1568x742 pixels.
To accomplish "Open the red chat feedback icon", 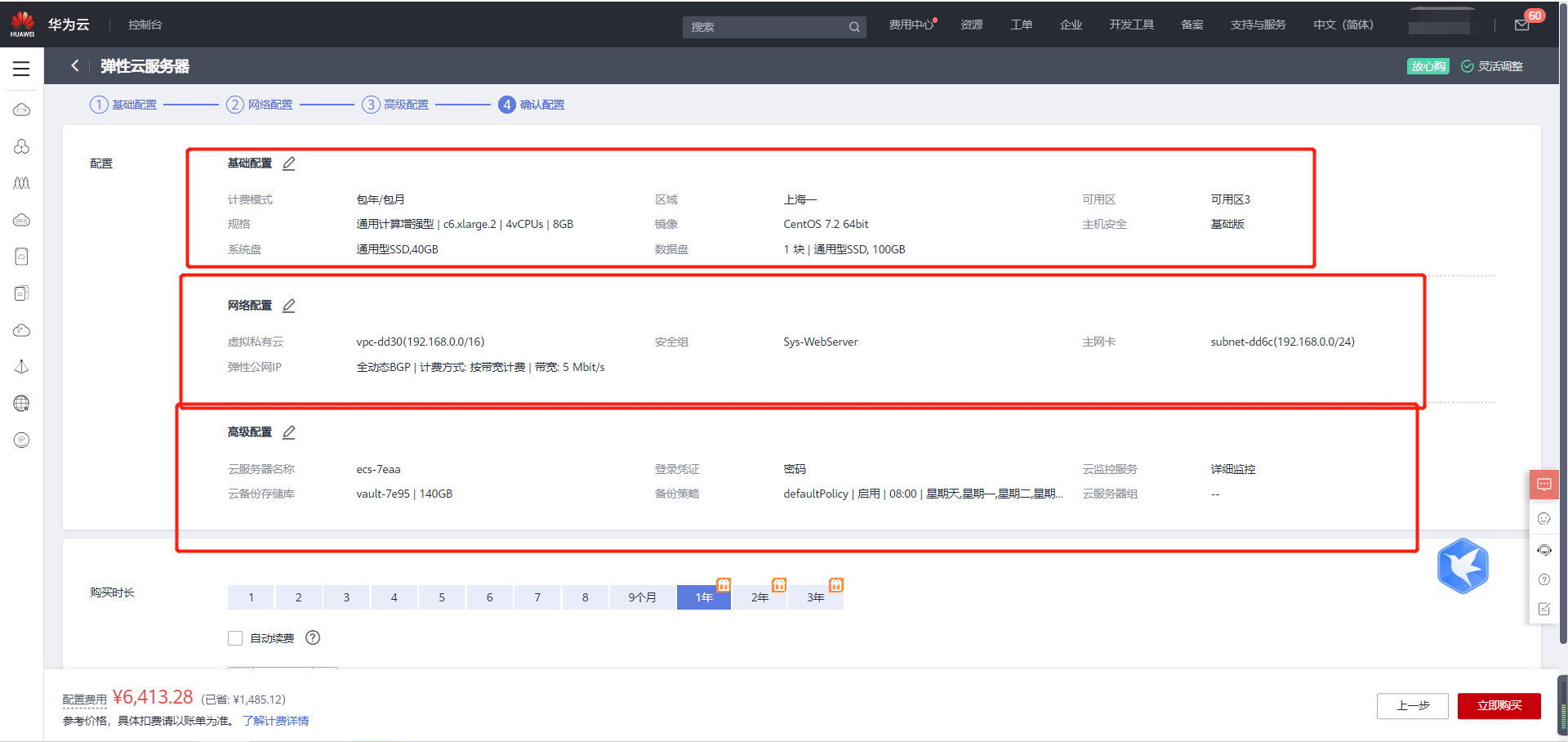I will click(1543, 485).
